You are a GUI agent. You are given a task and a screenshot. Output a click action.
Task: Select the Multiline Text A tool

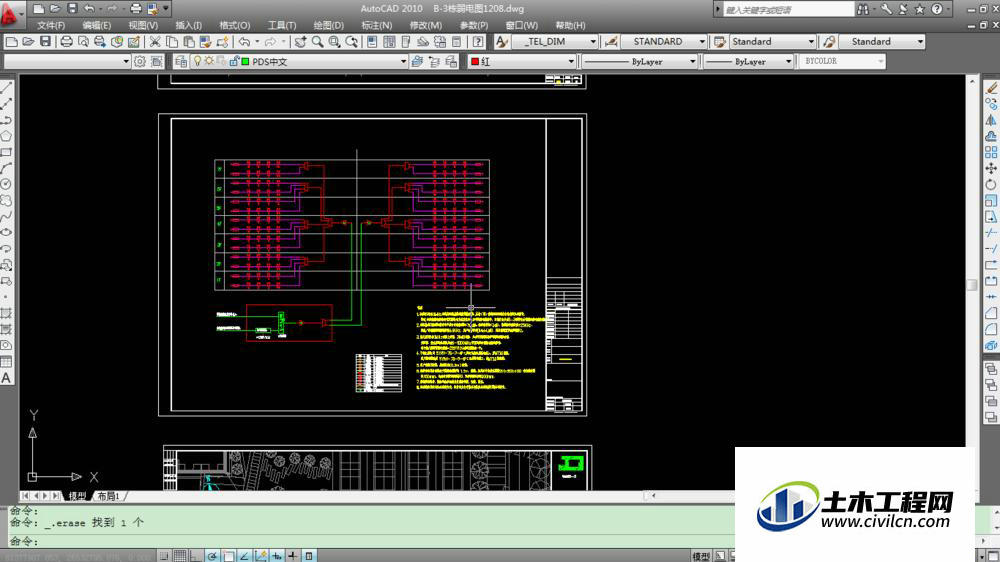(6, 378)
